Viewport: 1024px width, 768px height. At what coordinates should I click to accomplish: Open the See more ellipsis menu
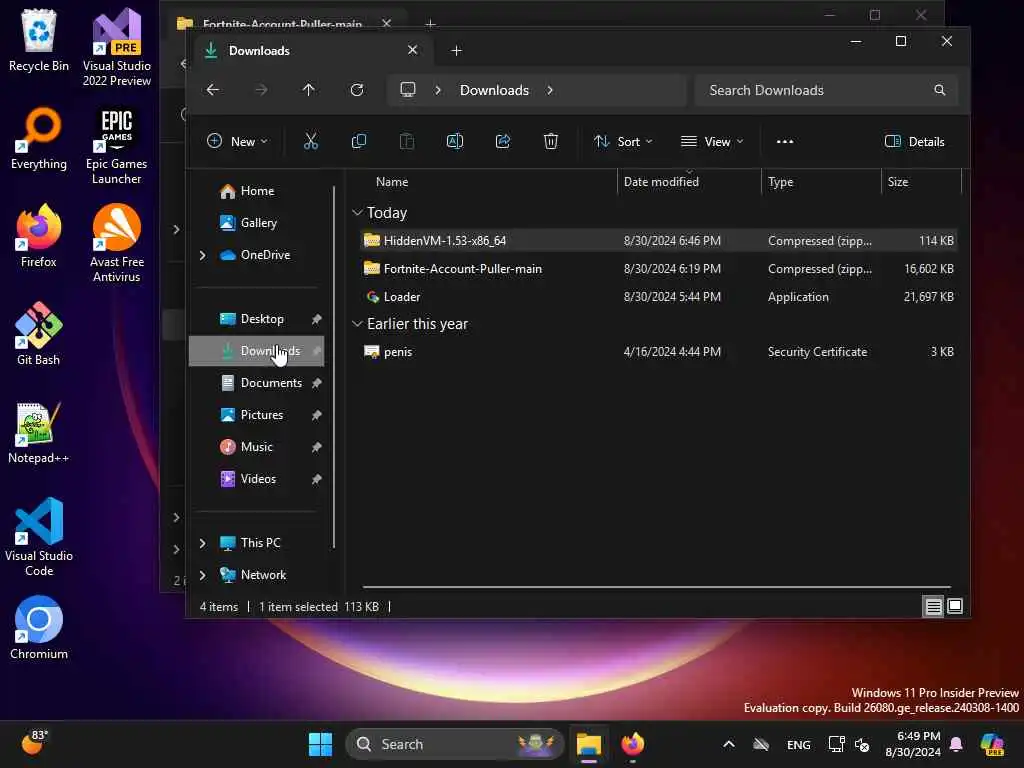pos(785,141)
